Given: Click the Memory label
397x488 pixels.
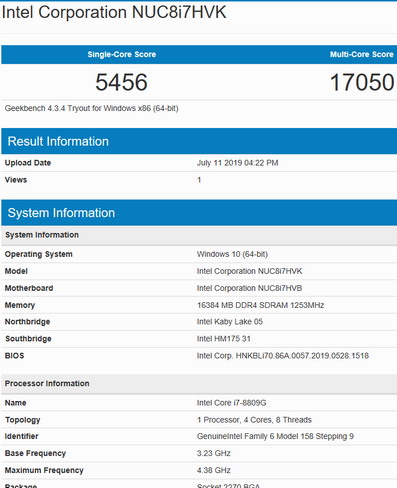Looking at the screenshot, I should tap(20, 305).
